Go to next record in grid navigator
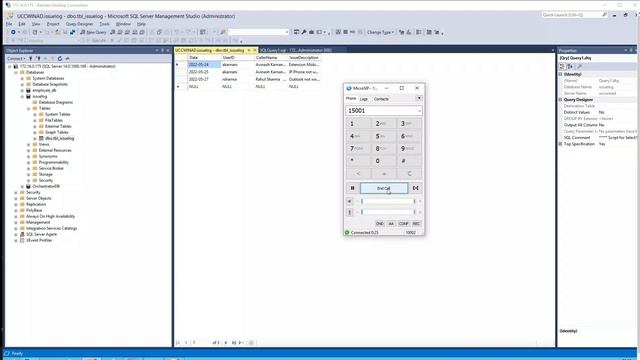 coord(226,342)
